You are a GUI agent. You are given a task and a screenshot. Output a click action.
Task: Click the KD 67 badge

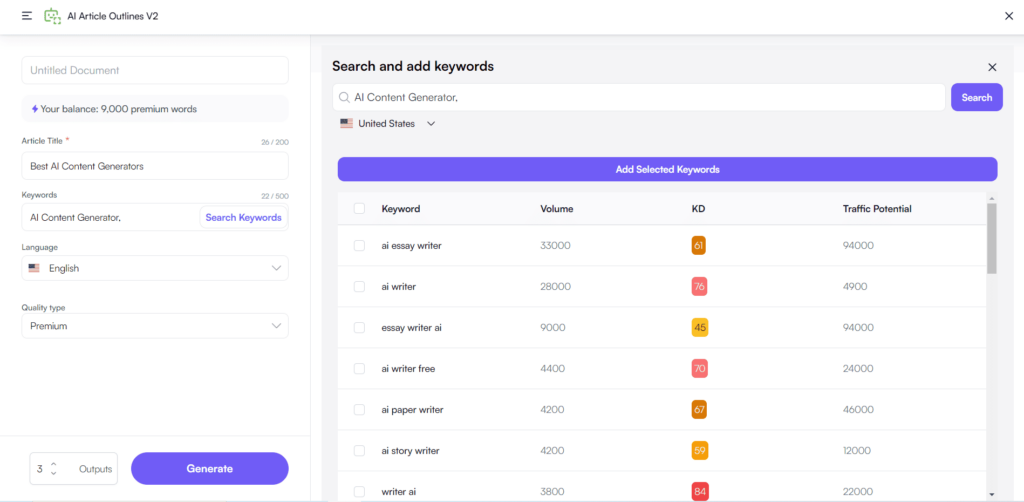(x=699, y=410)
